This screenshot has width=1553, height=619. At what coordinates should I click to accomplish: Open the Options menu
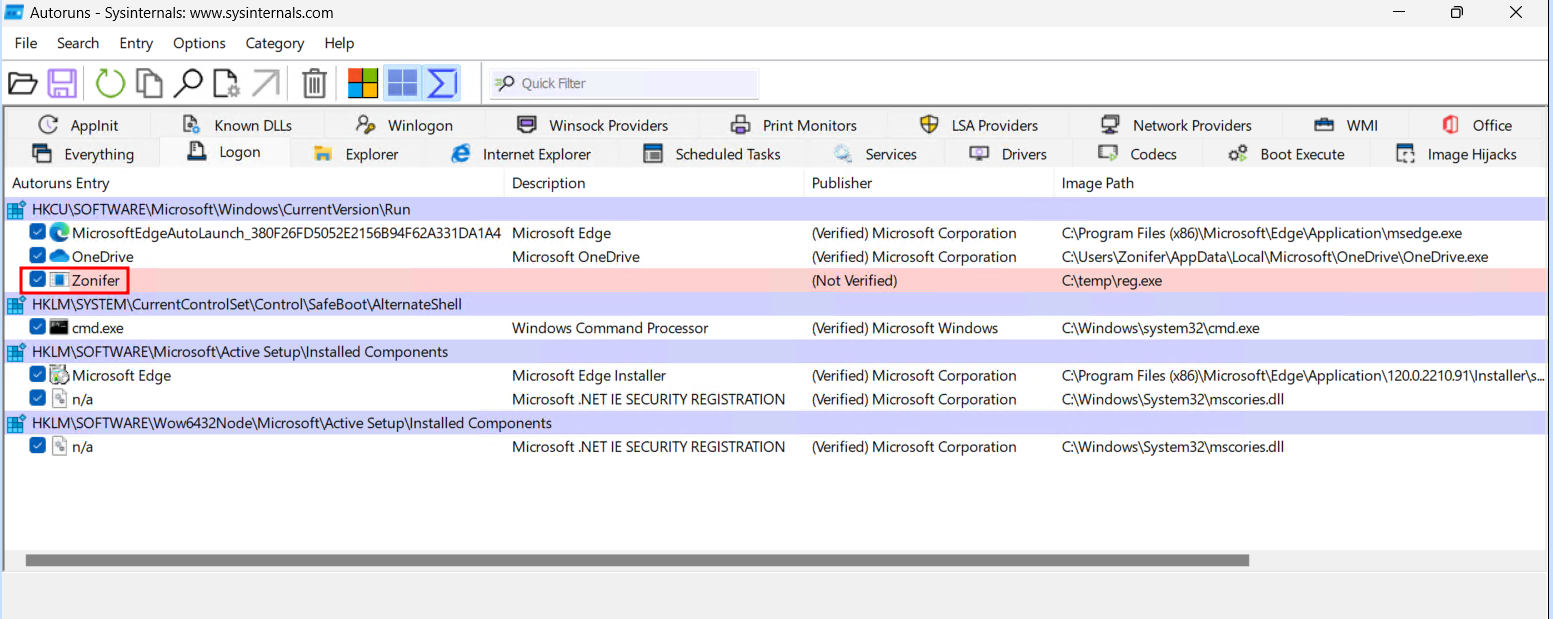tap(199, 43)
